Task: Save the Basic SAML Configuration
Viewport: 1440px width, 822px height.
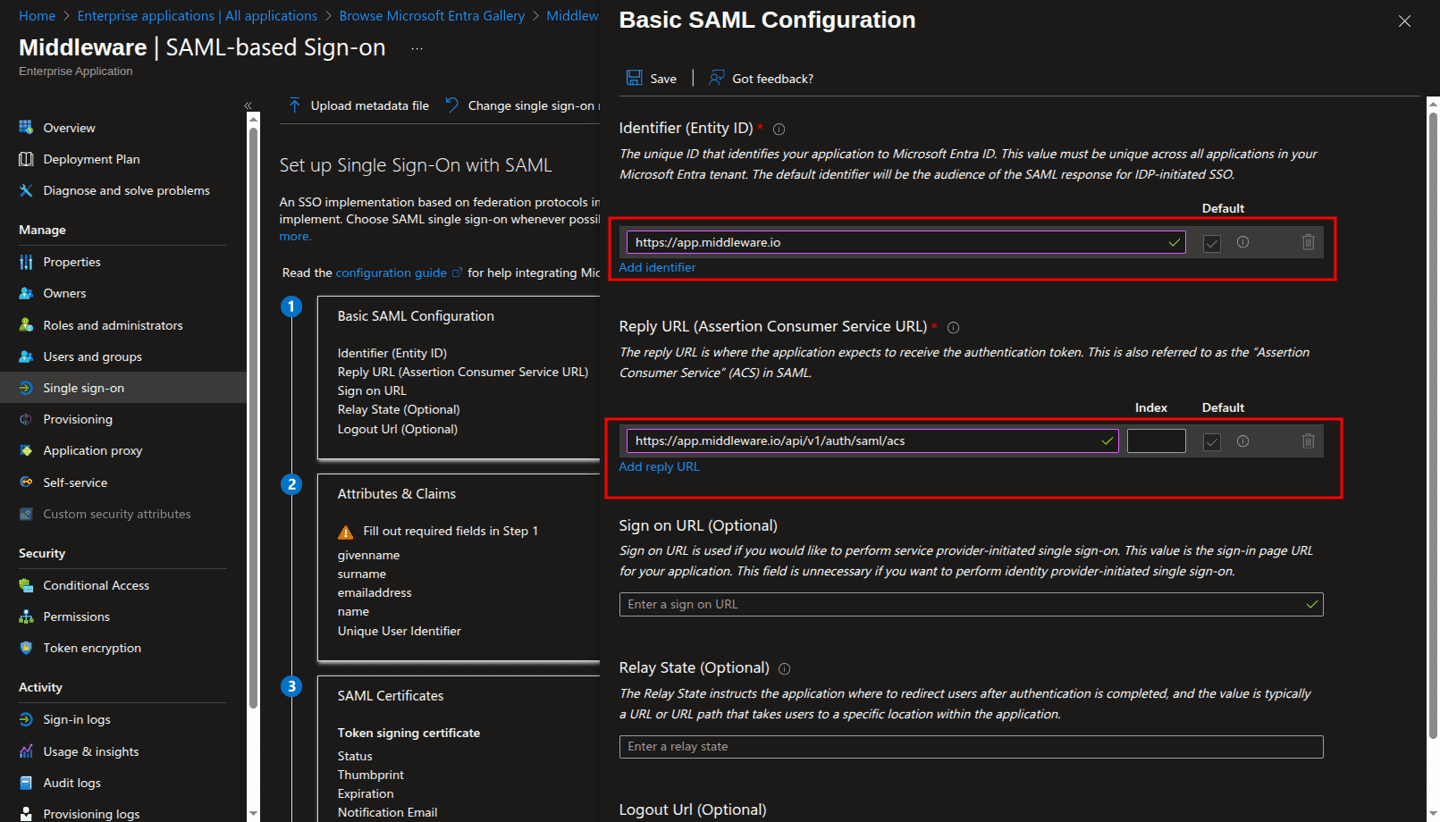Action: click(652, 77)
